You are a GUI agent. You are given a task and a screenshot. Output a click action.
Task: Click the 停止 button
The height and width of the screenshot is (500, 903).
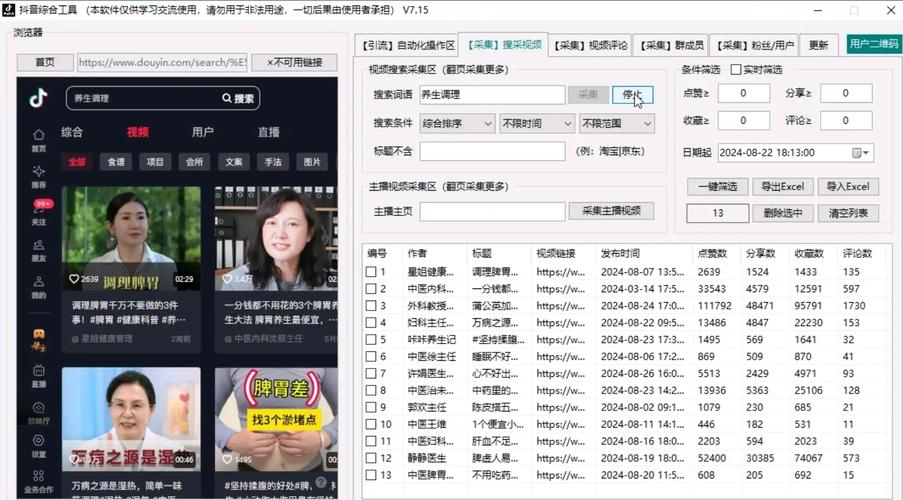(632, 94)
